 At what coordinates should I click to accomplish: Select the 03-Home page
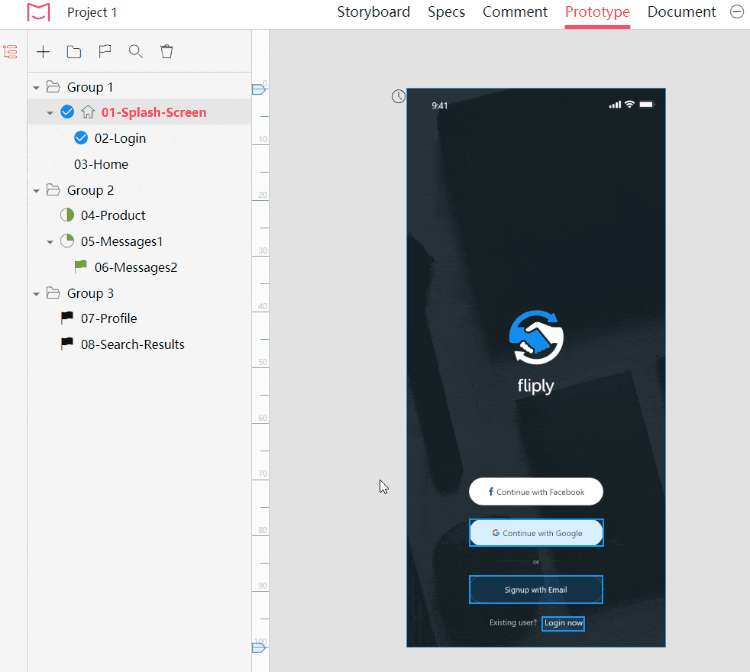click(101, 165)
